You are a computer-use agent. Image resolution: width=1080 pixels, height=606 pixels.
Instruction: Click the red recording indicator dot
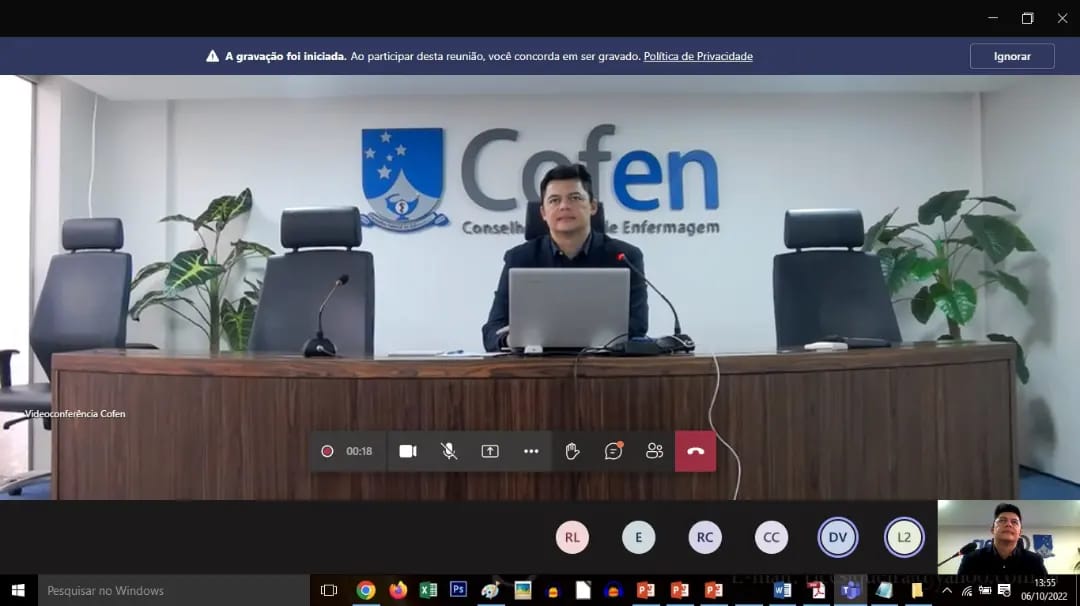327,451
